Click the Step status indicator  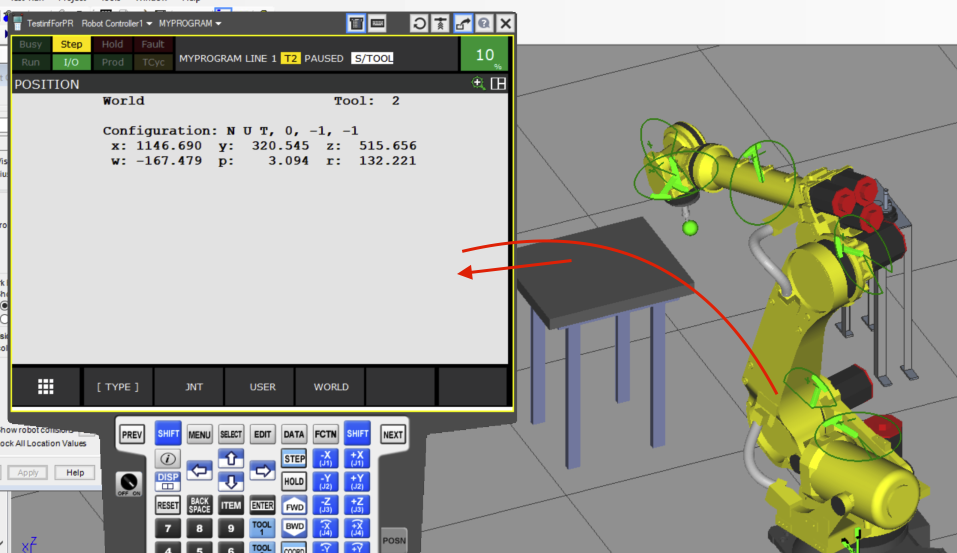coord(71,44)
